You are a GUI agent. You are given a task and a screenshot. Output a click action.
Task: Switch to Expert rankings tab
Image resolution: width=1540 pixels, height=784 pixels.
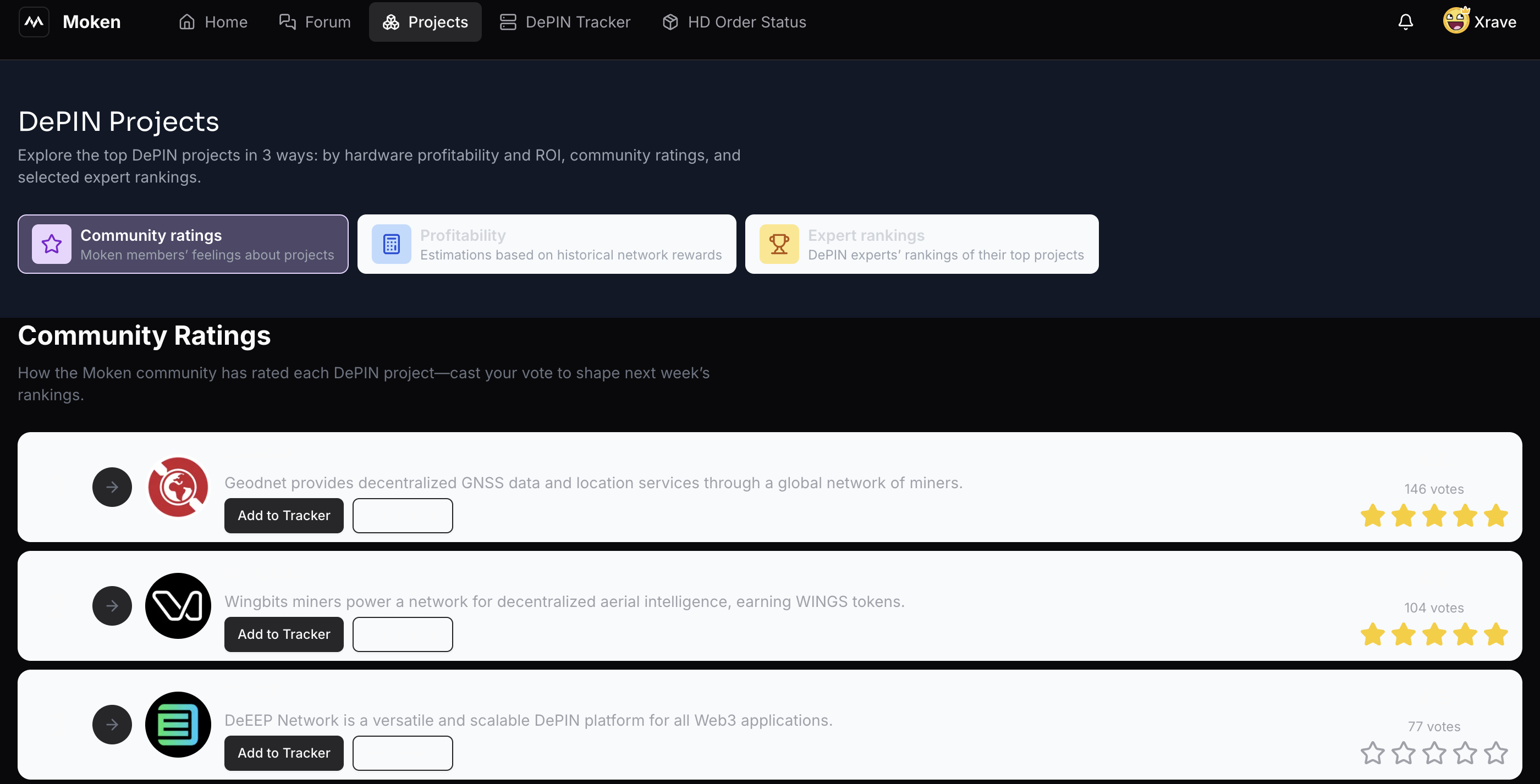[x=922, y=244]
